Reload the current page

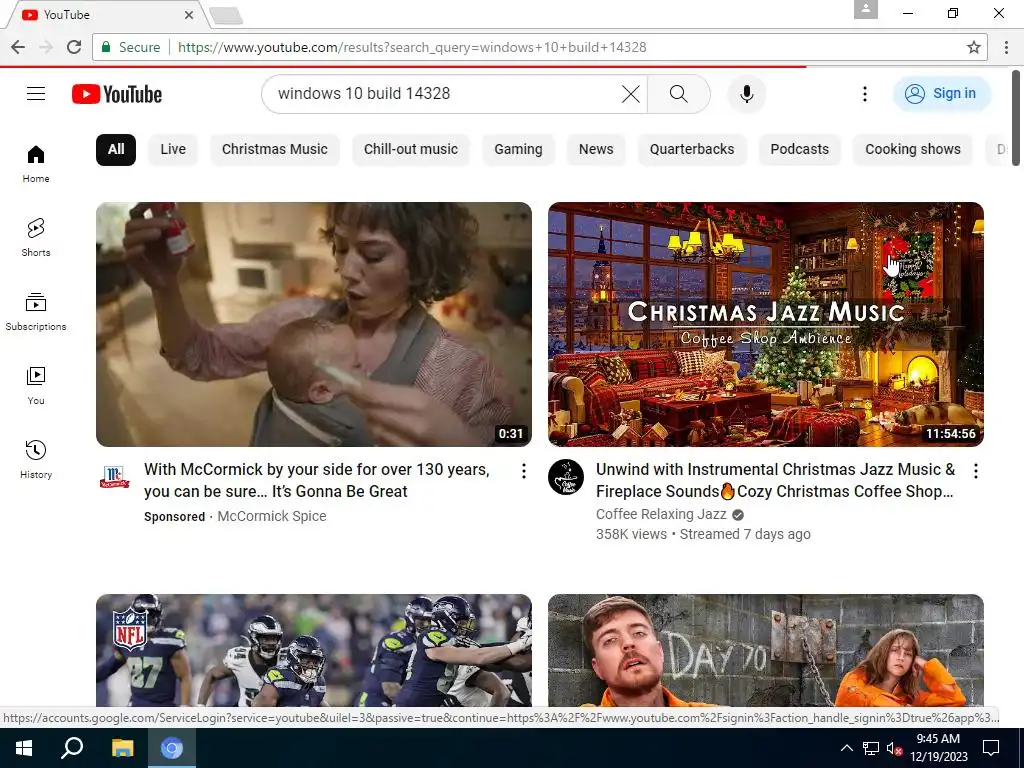(x=74, y=47)
